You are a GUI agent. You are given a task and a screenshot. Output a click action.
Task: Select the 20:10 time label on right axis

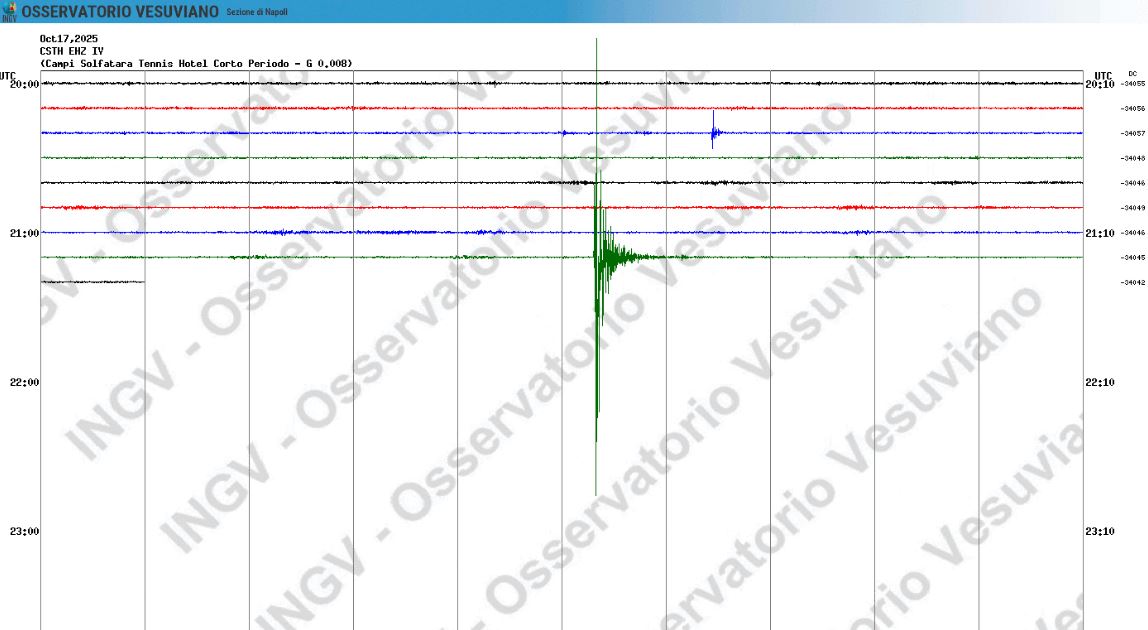[1100, 85]
